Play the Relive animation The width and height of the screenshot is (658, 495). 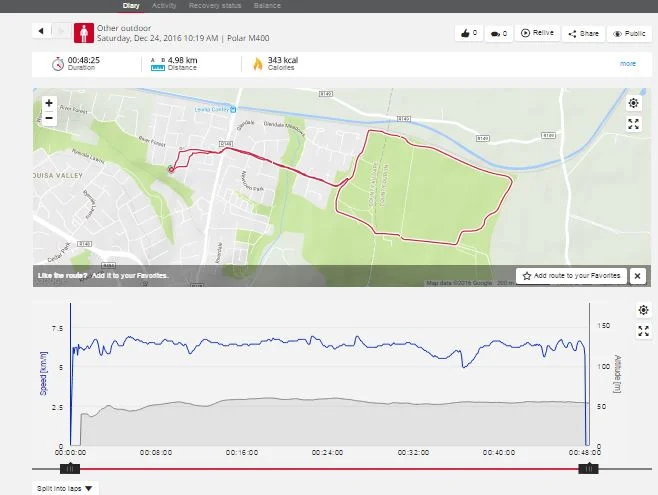[x=537, y=33]
